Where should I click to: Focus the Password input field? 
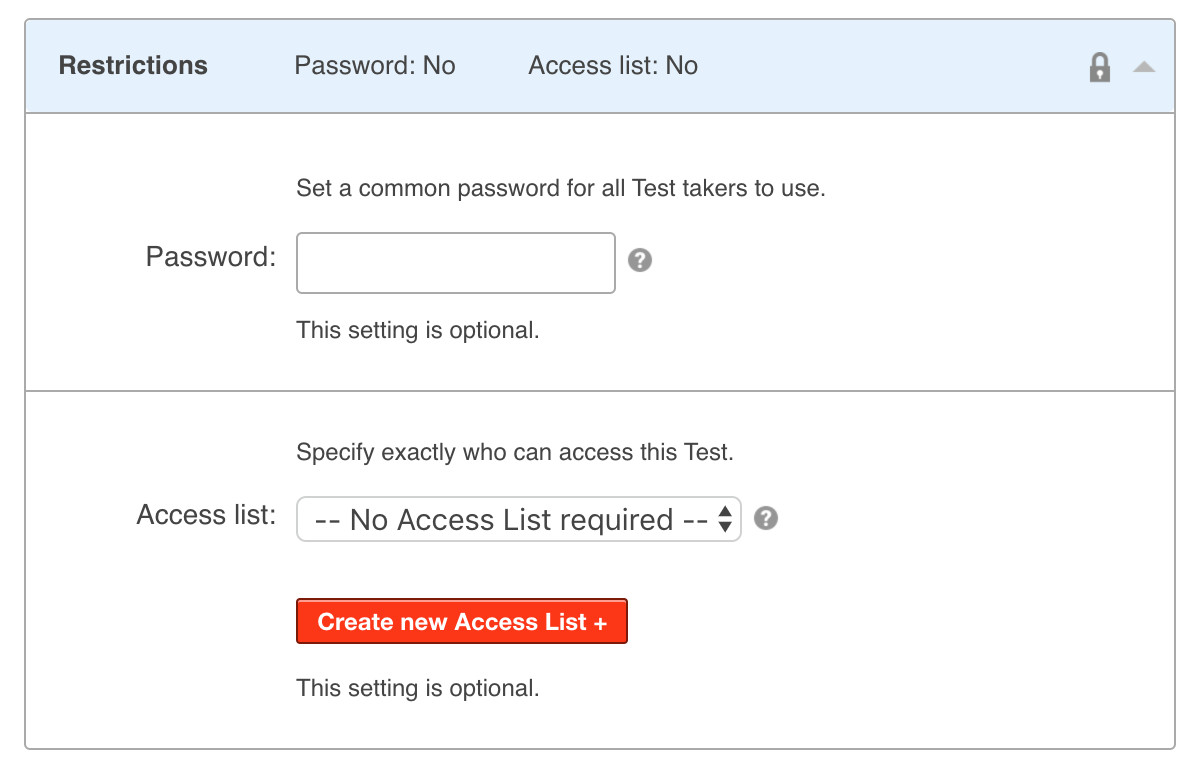tap(456, 263)
